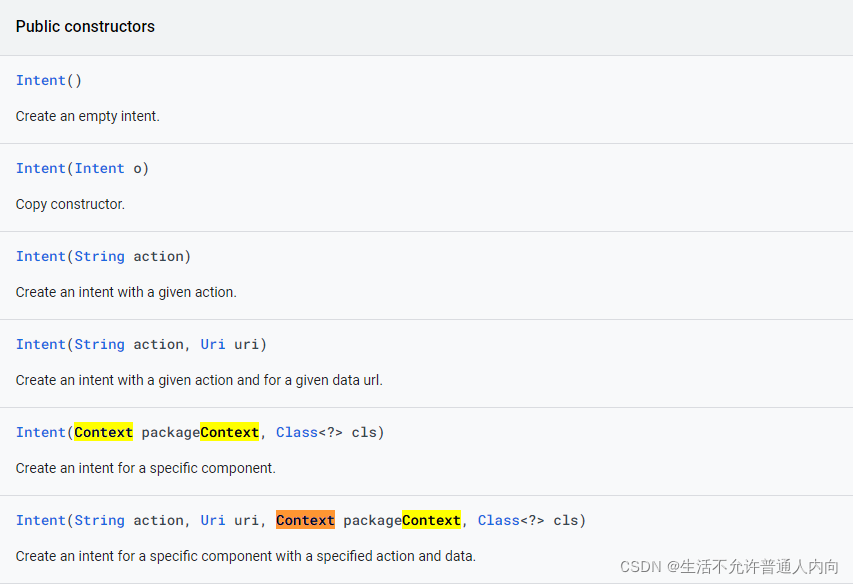The height and width of the screenshot is (584, 853).
Task: Click the orange-highlighted Context type link
Action: point(305,520)
